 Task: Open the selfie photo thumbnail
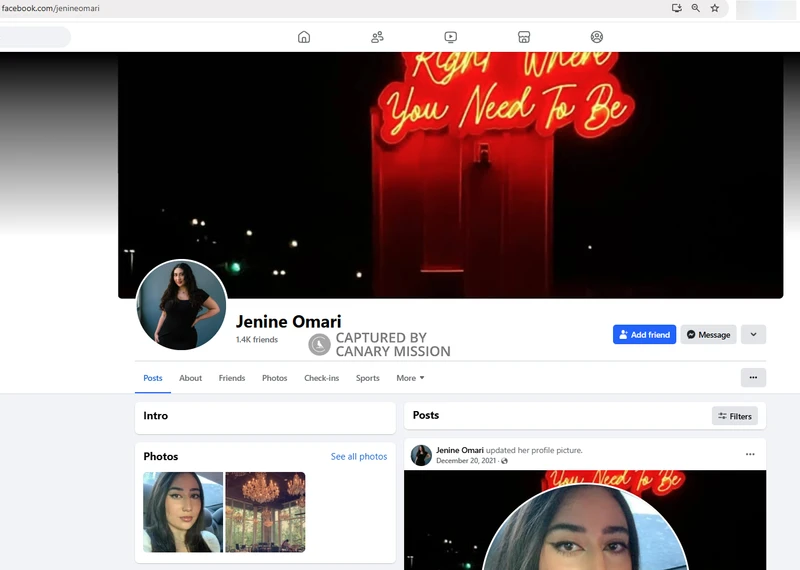coord(183,512)
